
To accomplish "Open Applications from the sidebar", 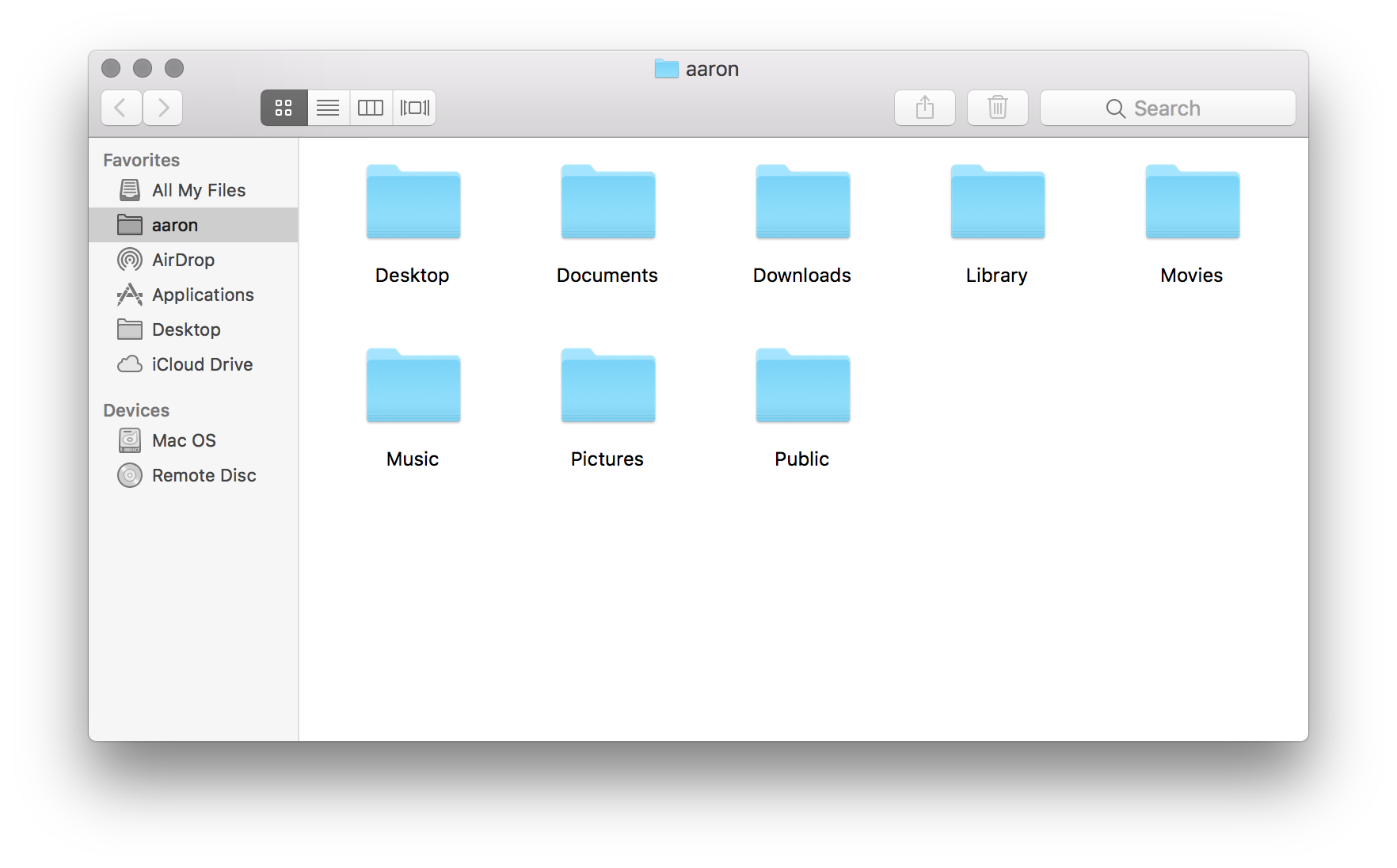I will [x=193, y=295].
